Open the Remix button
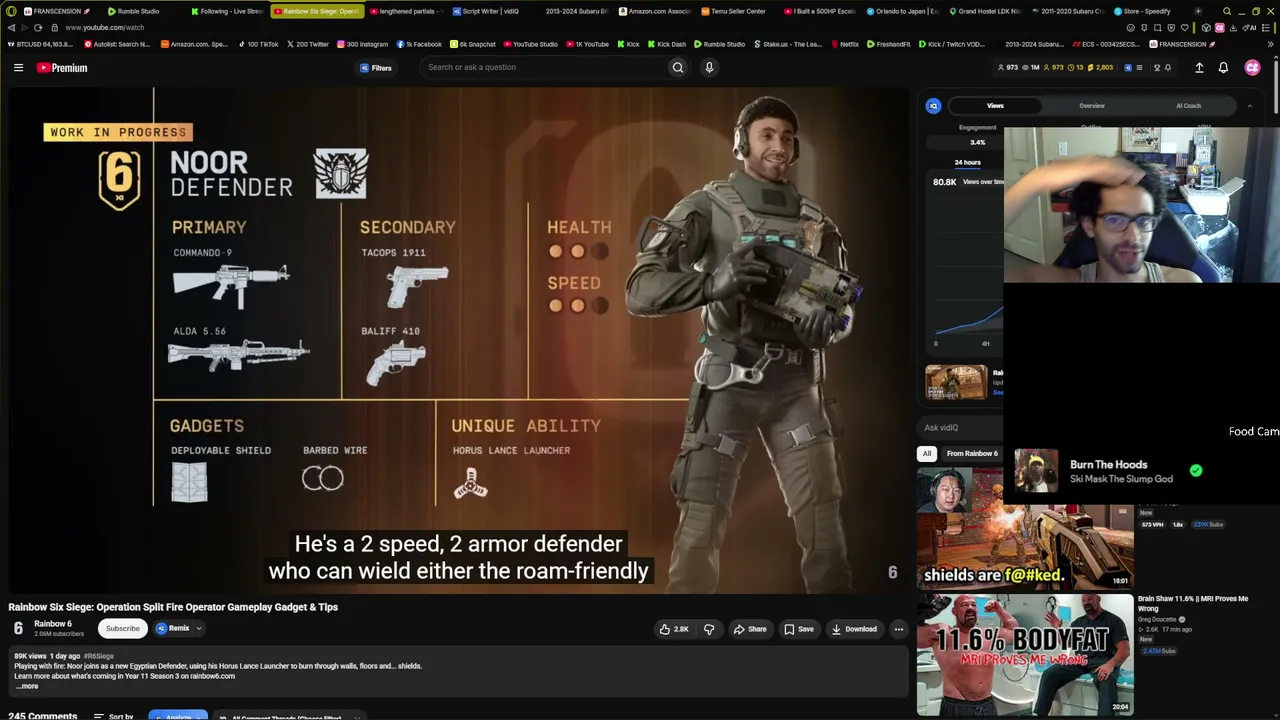1280x720 pixels. (173, 628)
